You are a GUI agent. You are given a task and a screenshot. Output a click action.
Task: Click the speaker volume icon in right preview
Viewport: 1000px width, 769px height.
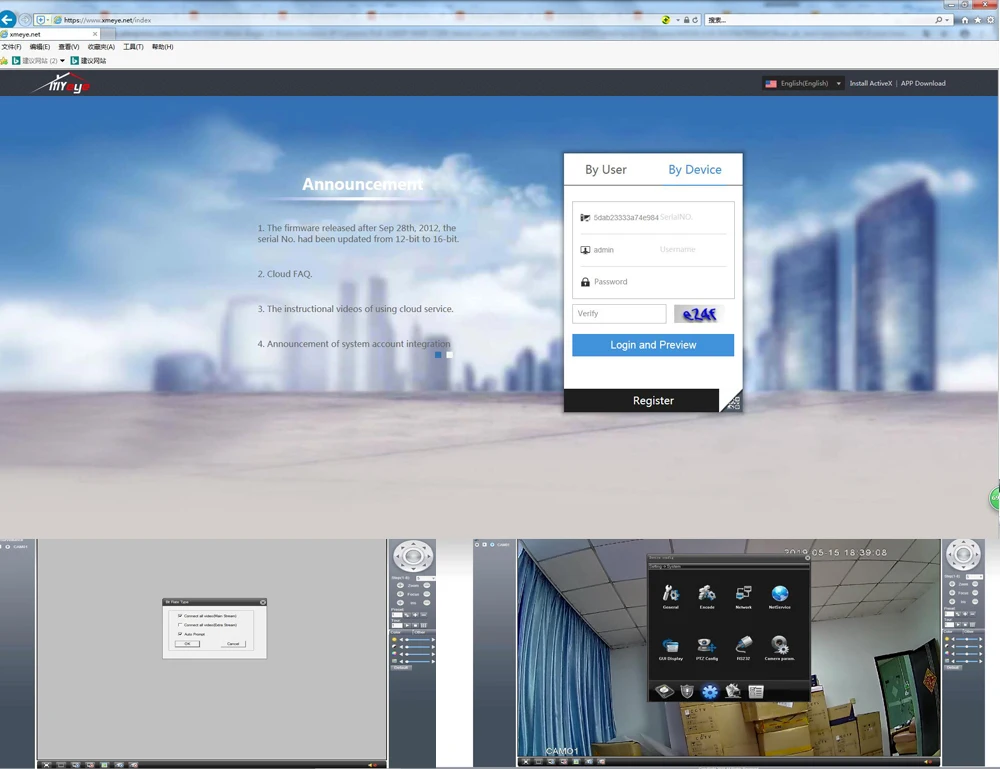click(x=929, y=761)
